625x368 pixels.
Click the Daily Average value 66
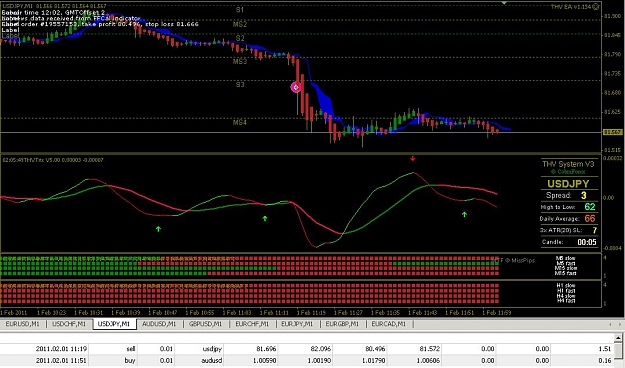590,218
